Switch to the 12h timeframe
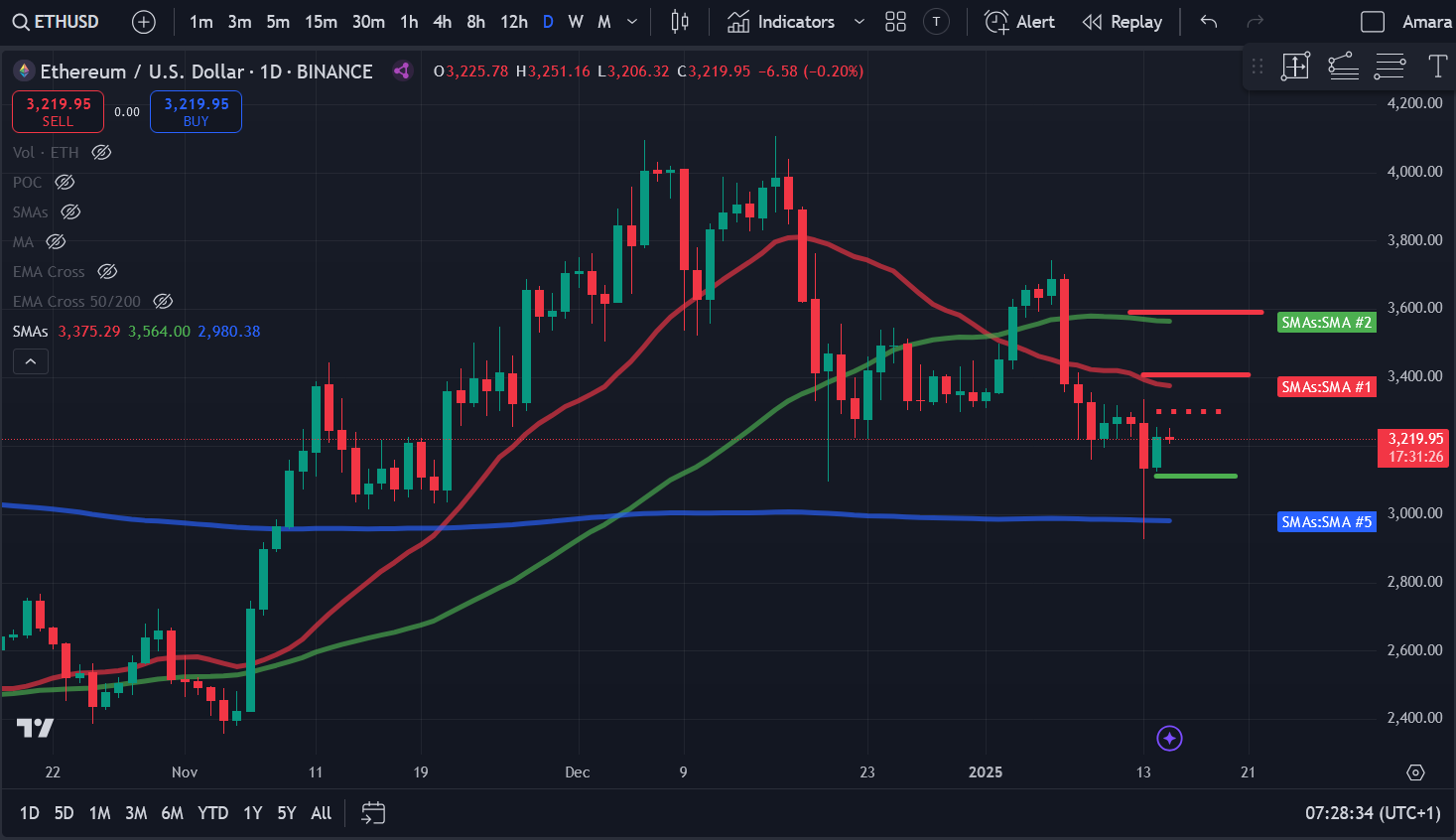1456x840 pixels. pos(514,22)
